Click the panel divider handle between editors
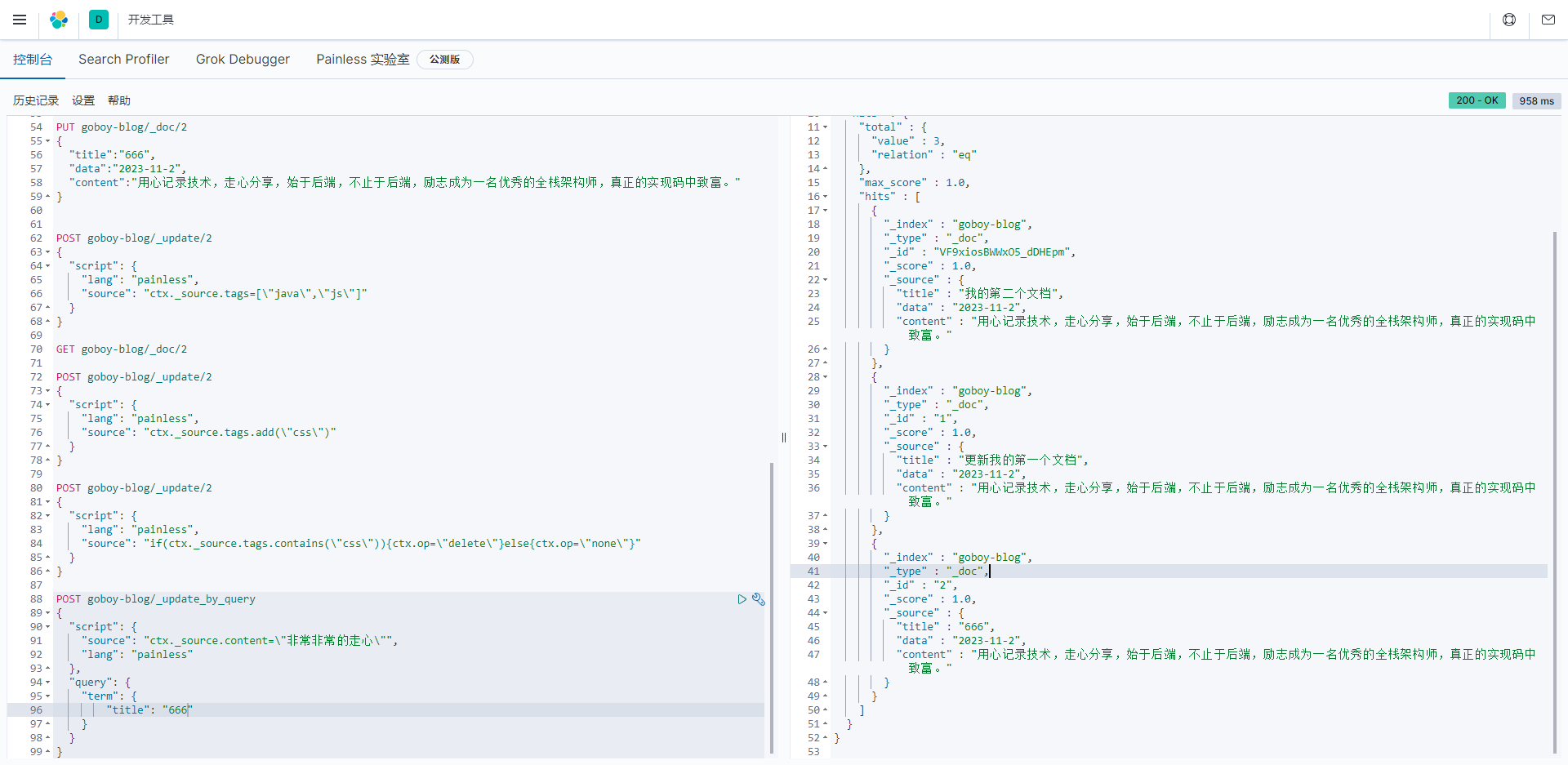The width and height of the screenshot is (1568, 765). (x=784, y=438)
